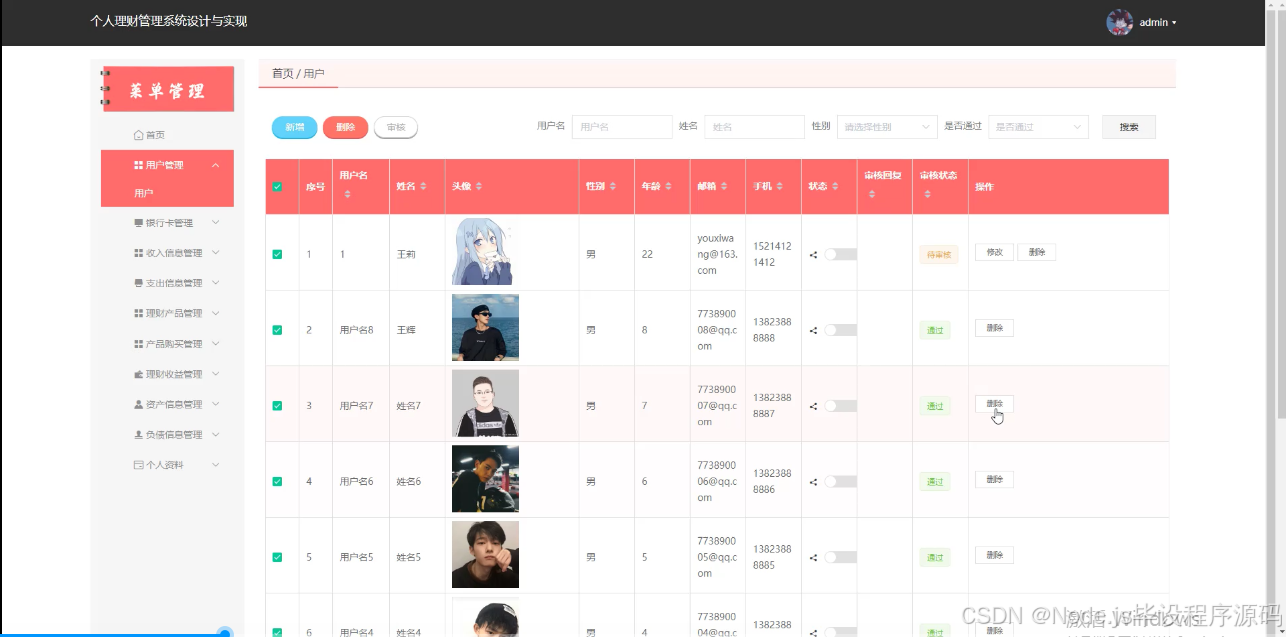The width and height of the screenshot is (1286, 637).
Task: Click email cell youxiwang@163.com
Action: [x=716, y=254]
